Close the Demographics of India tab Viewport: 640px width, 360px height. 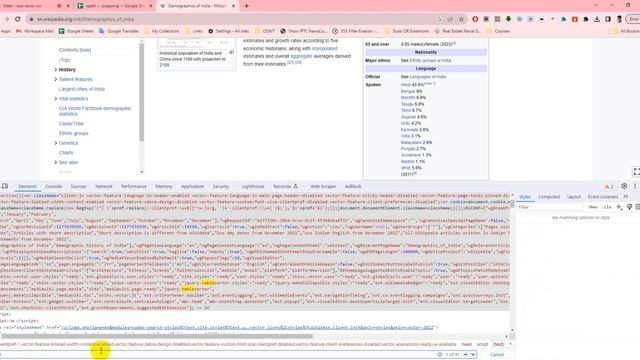[233, 6]
